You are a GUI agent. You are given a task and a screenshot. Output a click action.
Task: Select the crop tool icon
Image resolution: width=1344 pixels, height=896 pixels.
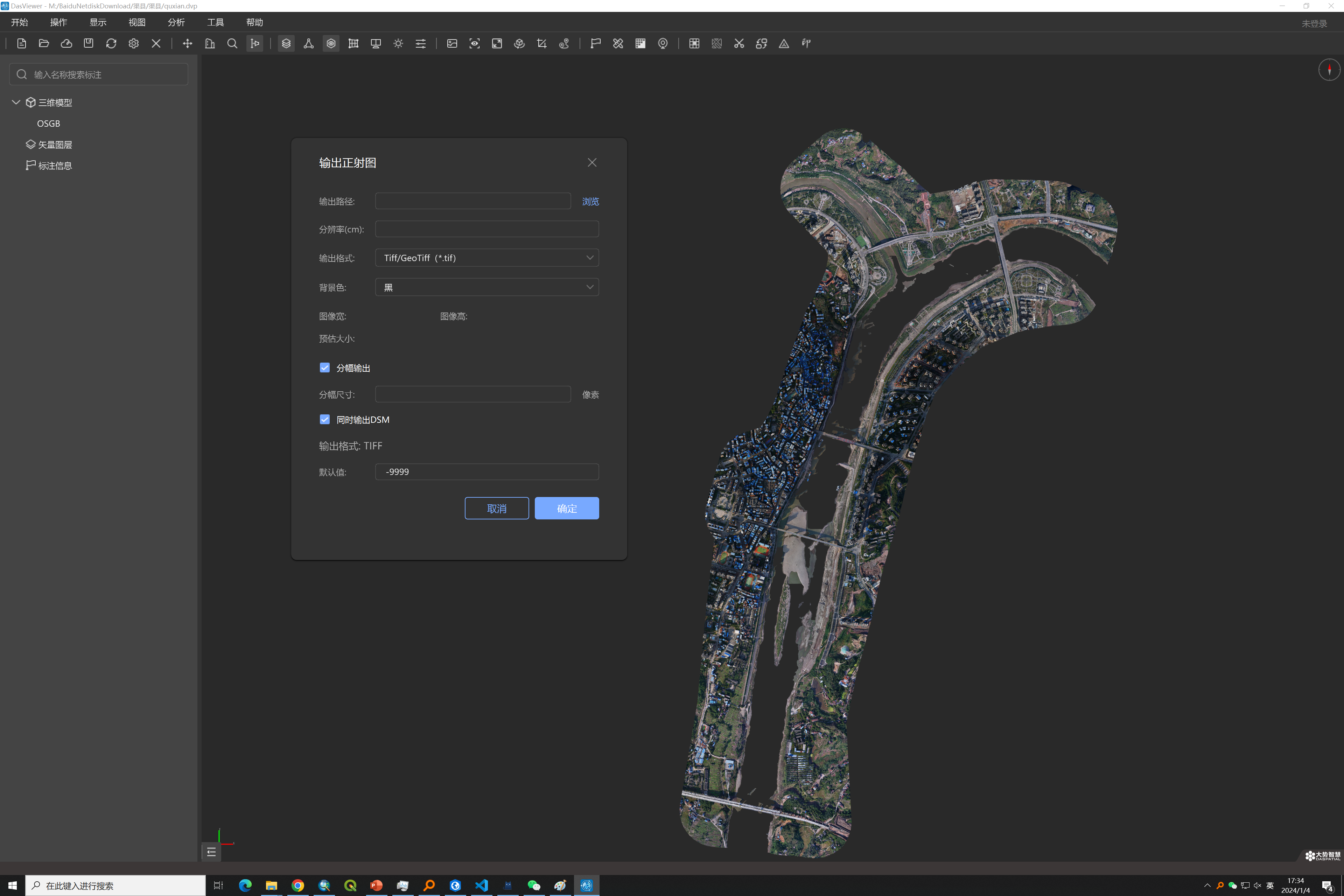pyautogui.click(x=542, y=43)
